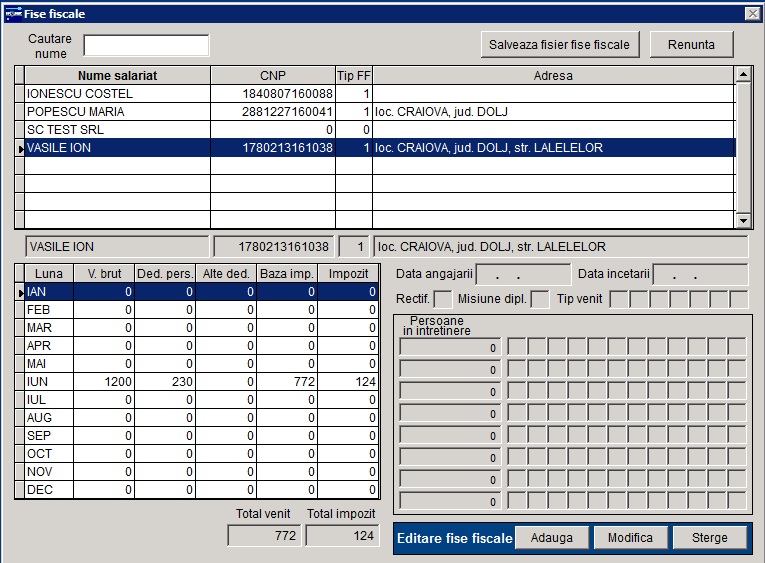
Task: Click the Renunta button
Action: [x=691, y=45]
